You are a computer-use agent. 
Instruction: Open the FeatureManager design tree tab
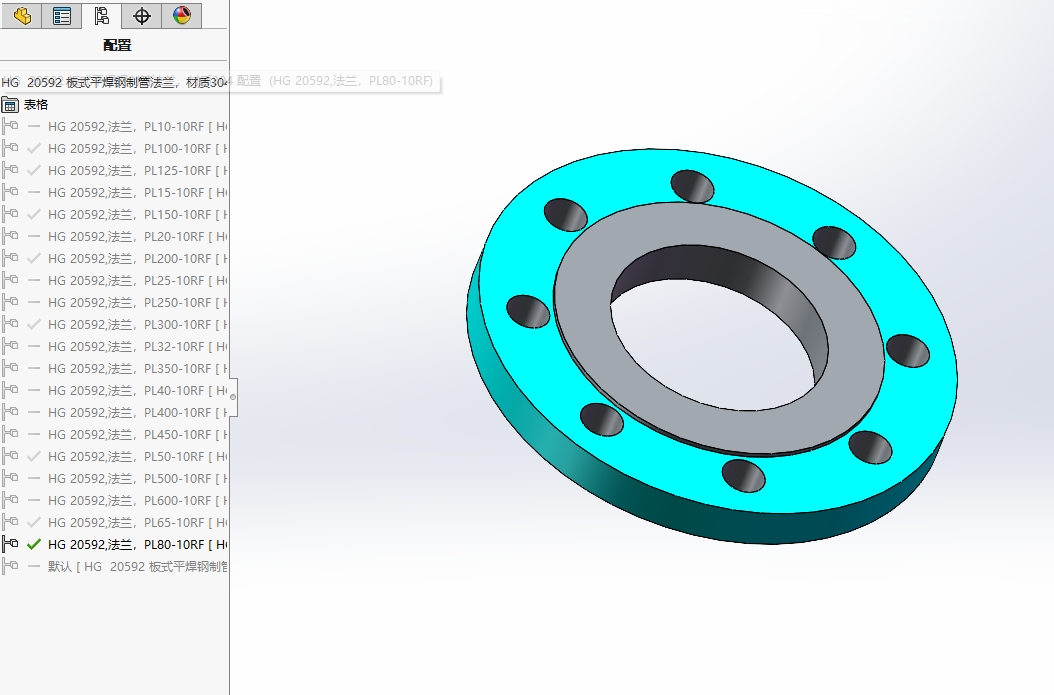pos(22,15)
